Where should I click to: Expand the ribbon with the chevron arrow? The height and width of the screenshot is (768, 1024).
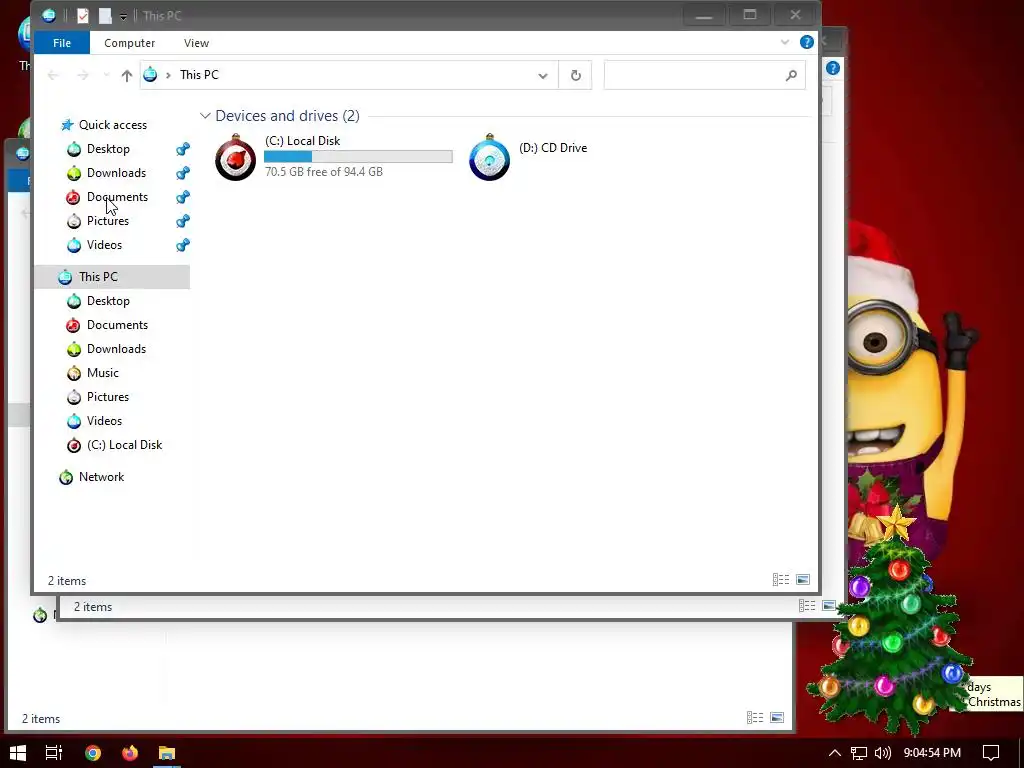[784, 42]
